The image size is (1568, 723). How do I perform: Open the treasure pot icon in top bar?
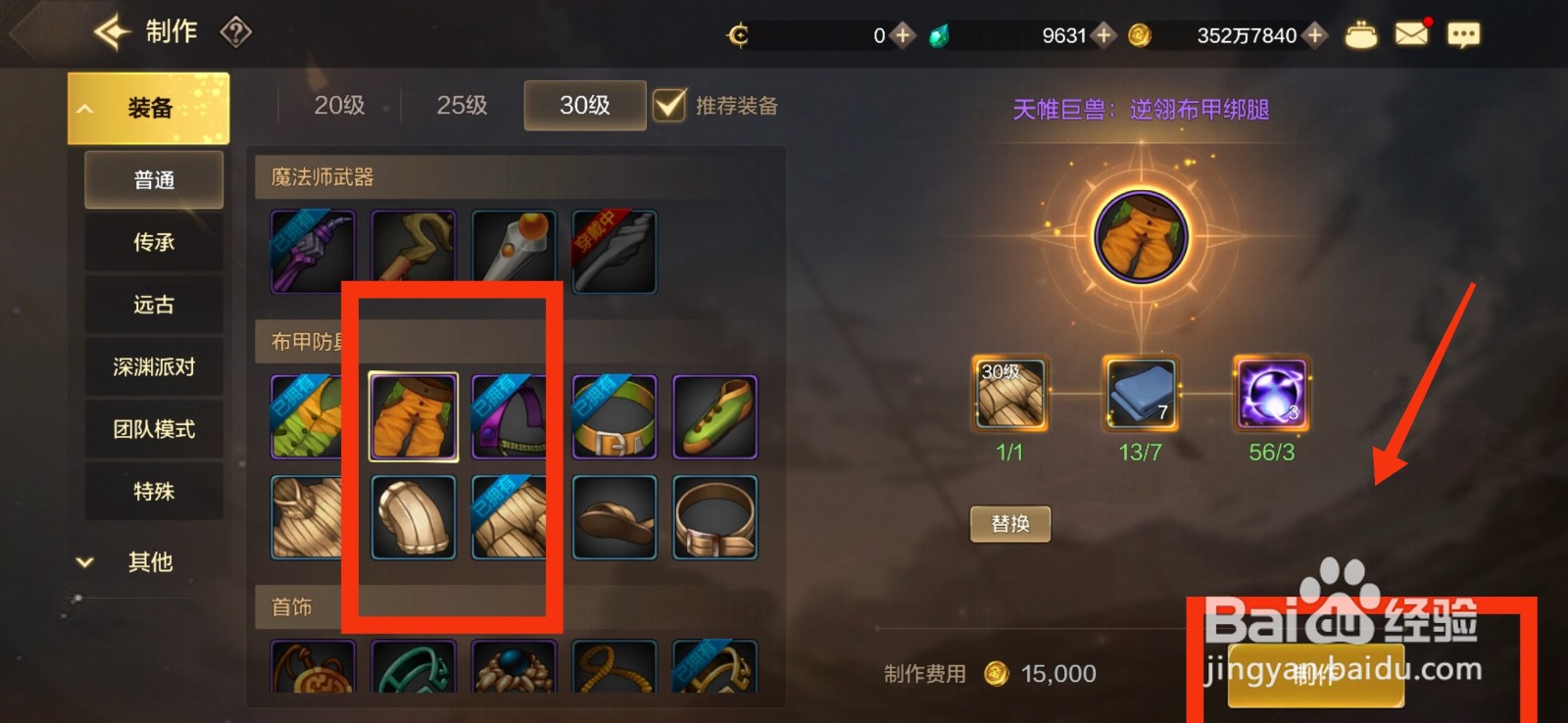point(1360,35)
